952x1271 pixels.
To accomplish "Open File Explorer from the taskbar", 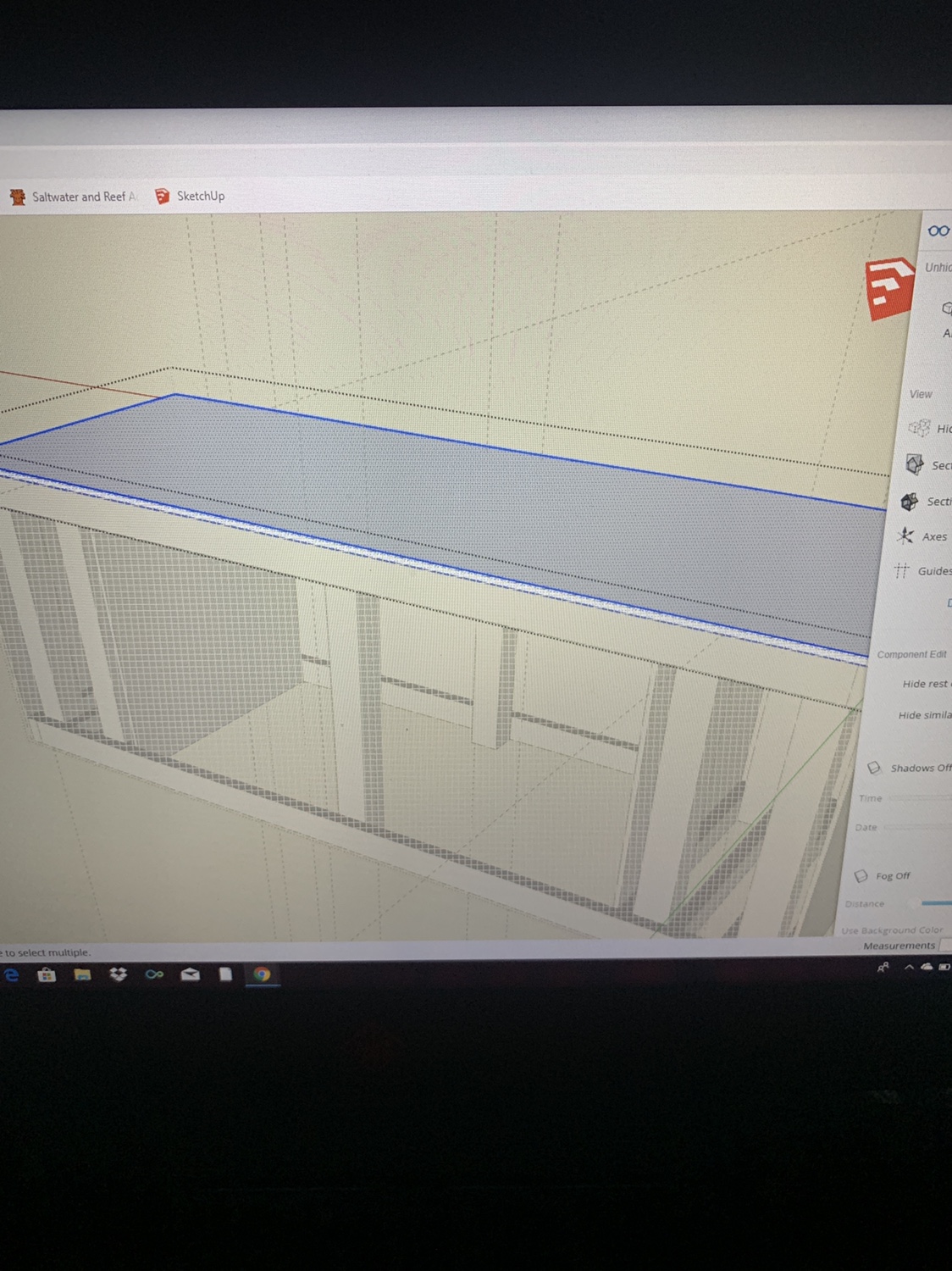I will 82,975.
